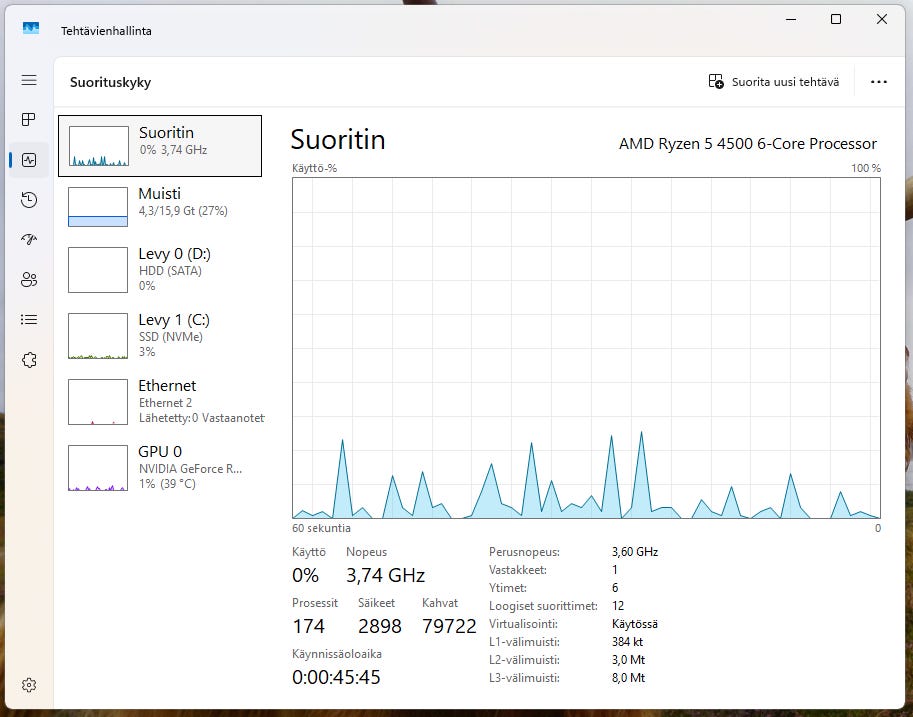This screenshot has width=913, height=717.
Task: Go to Startup apps icon
Action: pos(29,240)
